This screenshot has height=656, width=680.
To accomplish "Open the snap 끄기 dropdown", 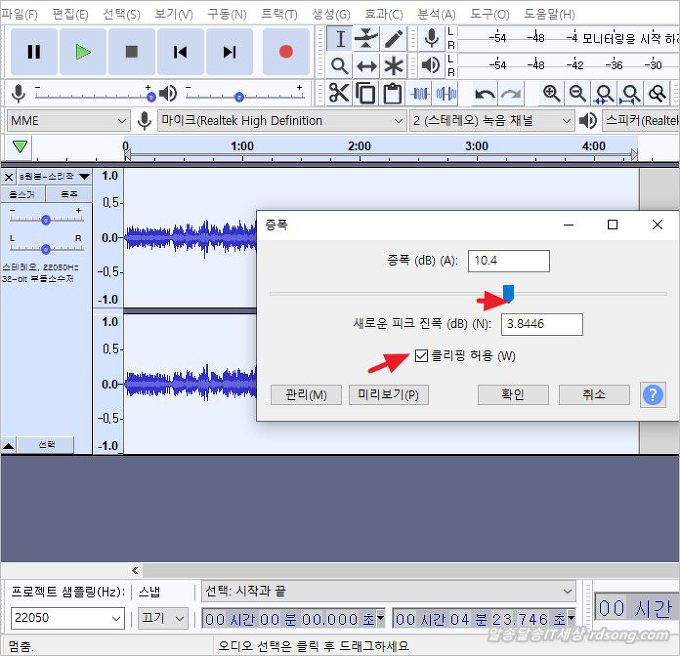I will coord(163,618).
